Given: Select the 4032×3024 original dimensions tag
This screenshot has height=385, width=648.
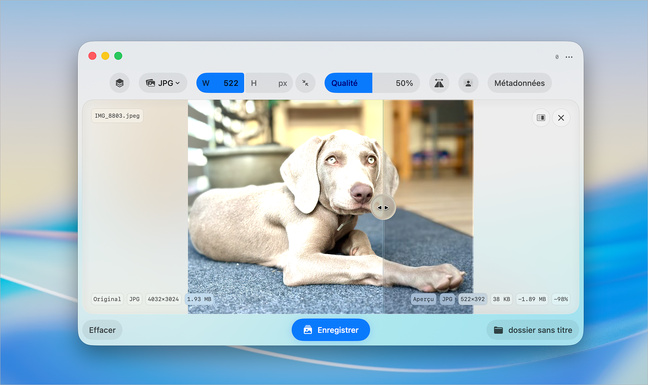Looking at the screenshot, I should tap(163, 299).
